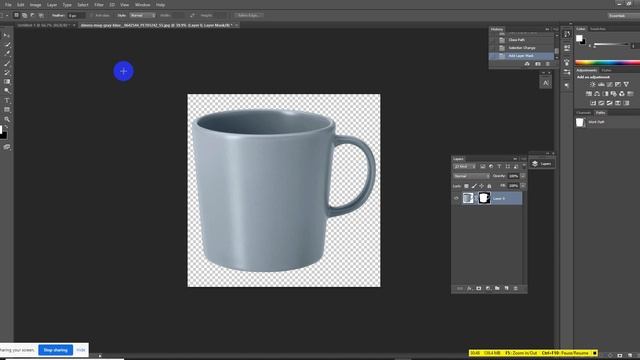Viewport: 640px width, 360px height.
Task: Create a new group folder icon
Action: [497, 288]
